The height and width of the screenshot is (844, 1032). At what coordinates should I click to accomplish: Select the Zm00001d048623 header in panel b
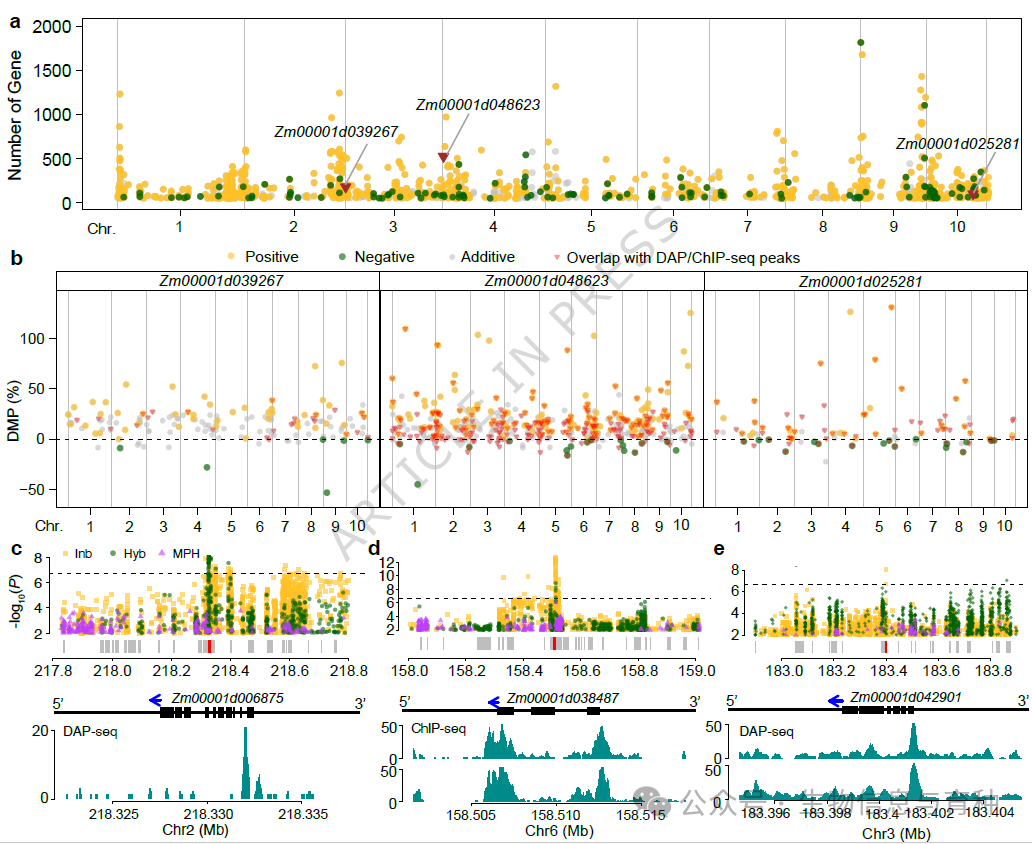click(x=542, y=281)
